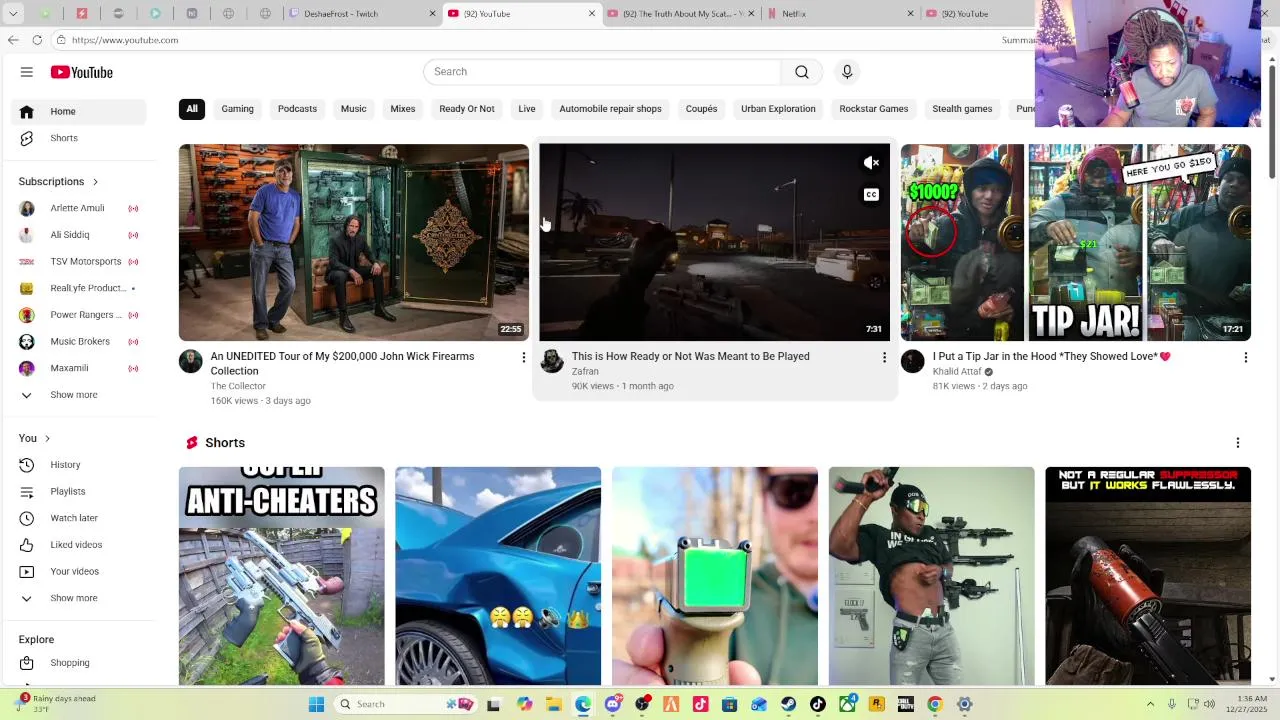Select the Gaming filter chip
Screen dimensions: 1280x720
(237, 109)
